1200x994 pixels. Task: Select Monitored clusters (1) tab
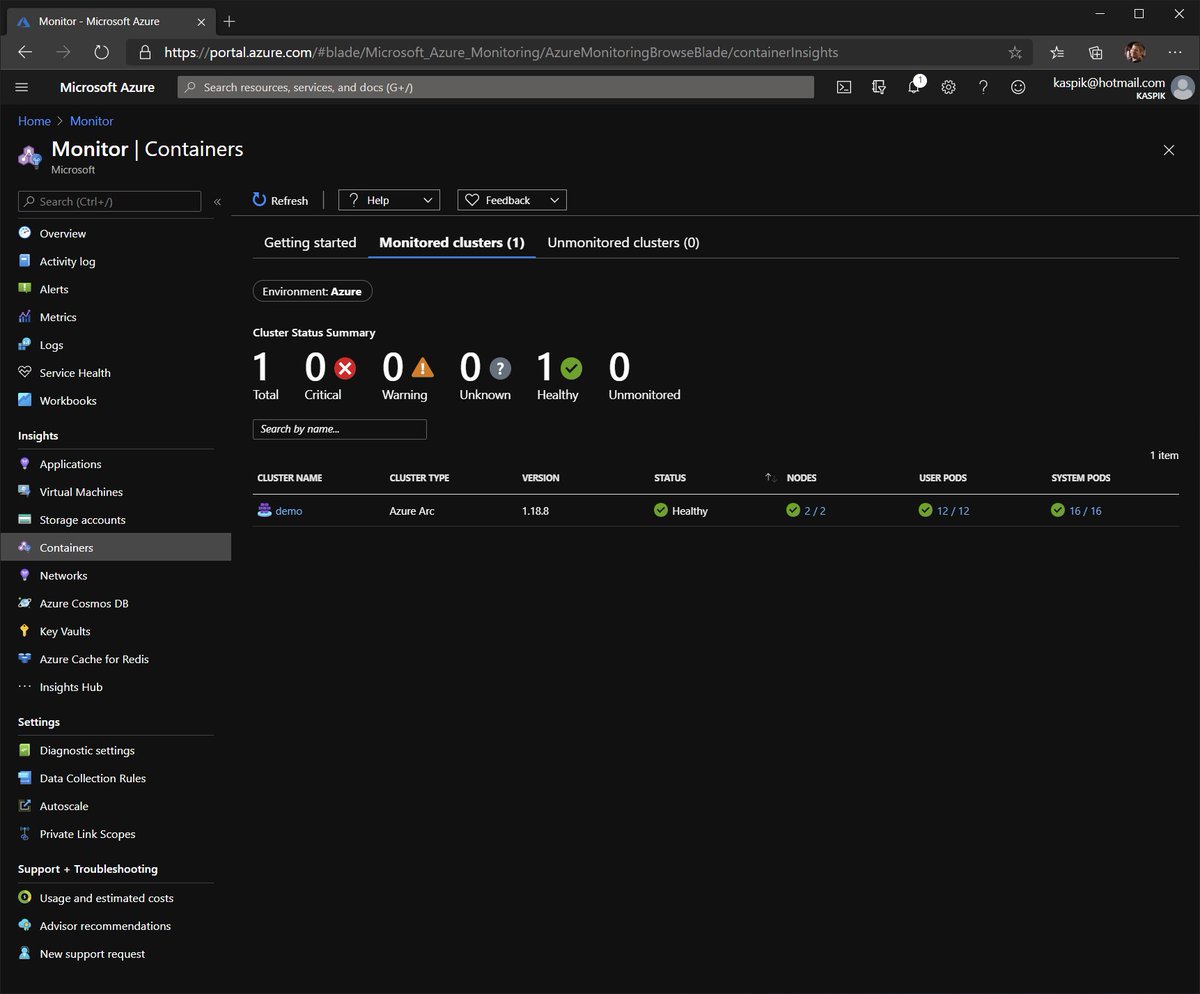click(x=452, y=242)
